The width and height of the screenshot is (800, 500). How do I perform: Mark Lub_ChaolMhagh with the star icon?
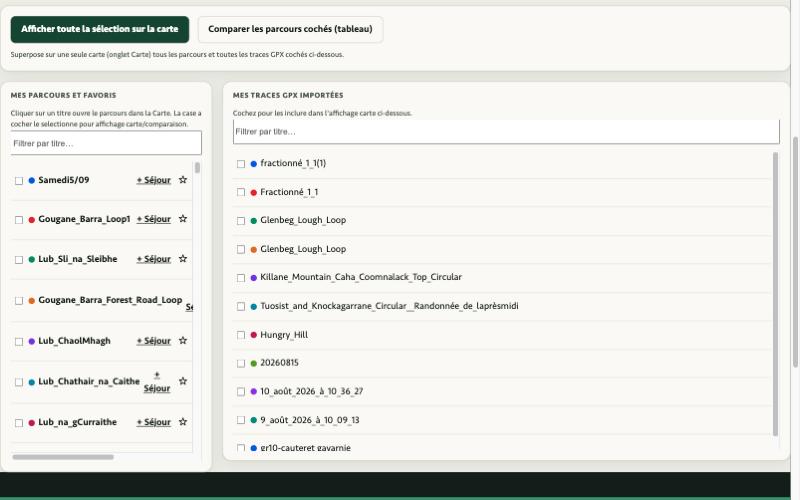183,340
